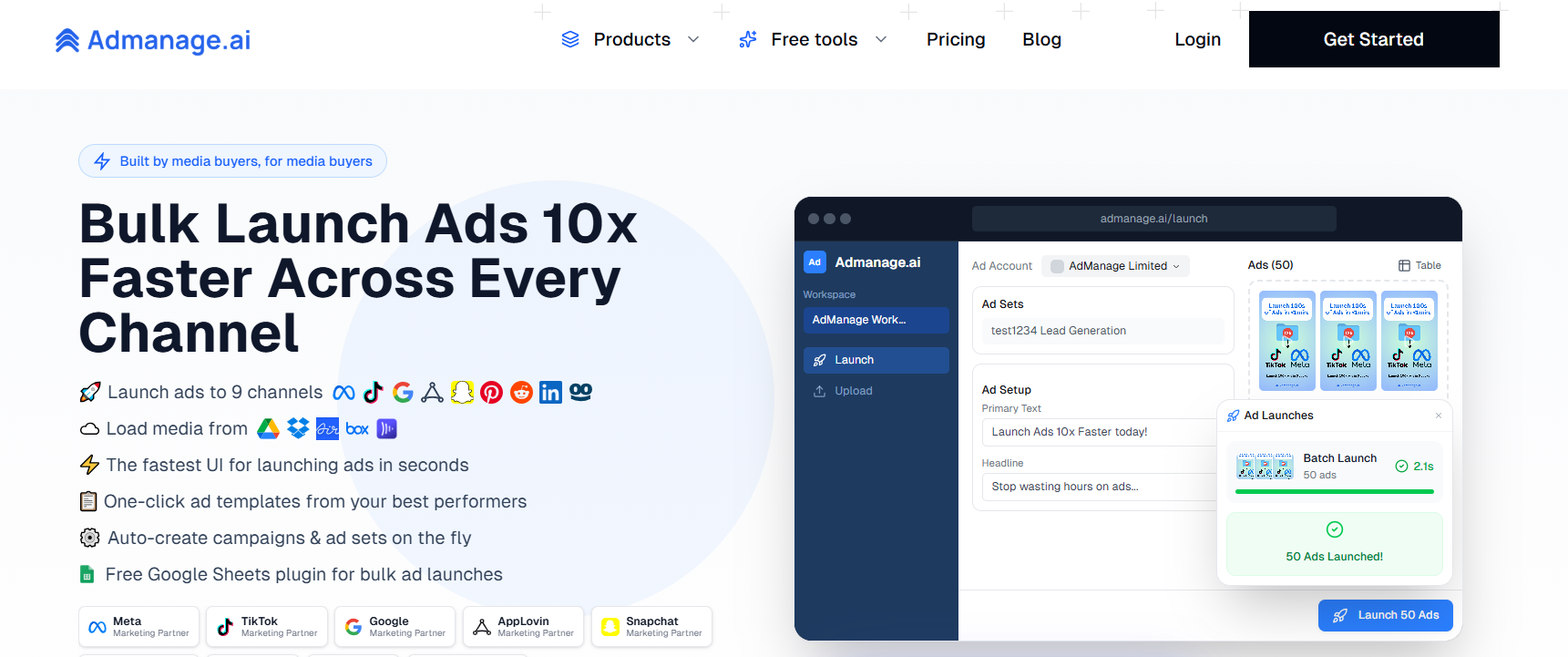Click the "Bulk Launch Ads 10x Faster" headline
Image resolution: width=1568 pixels, height=657 pixels.
(x=359, y=278)
